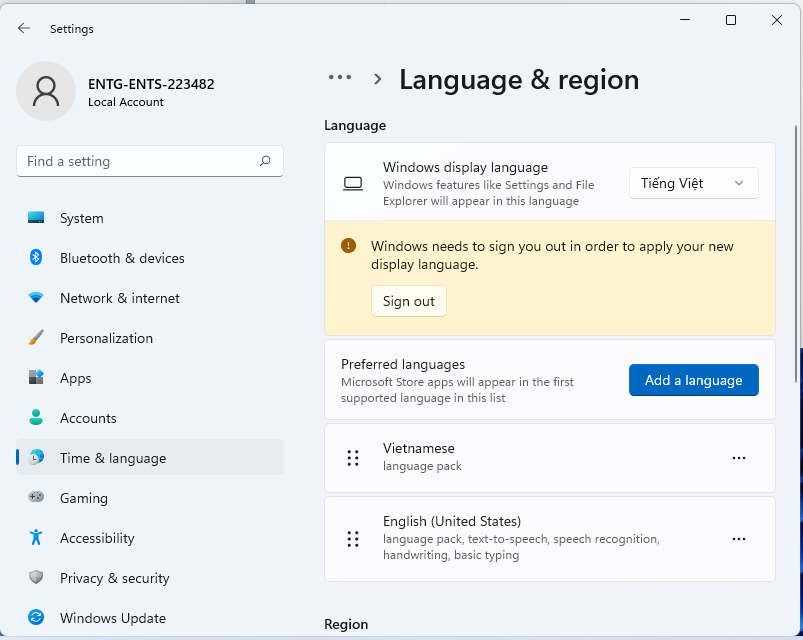Click the Windows Update sync icon
The height and width of the screenshot is (640, 803).
36,617
